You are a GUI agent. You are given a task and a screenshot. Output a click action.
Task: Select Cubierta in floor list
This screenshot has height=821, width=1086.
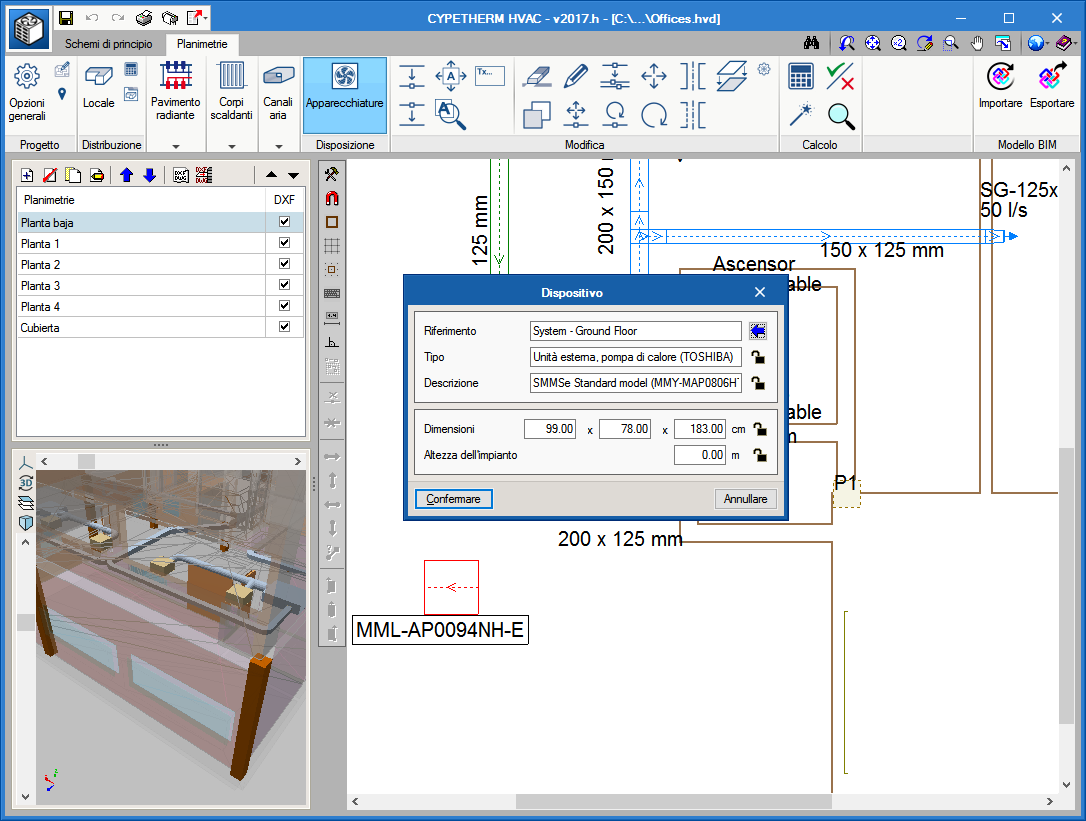[141, 328]
